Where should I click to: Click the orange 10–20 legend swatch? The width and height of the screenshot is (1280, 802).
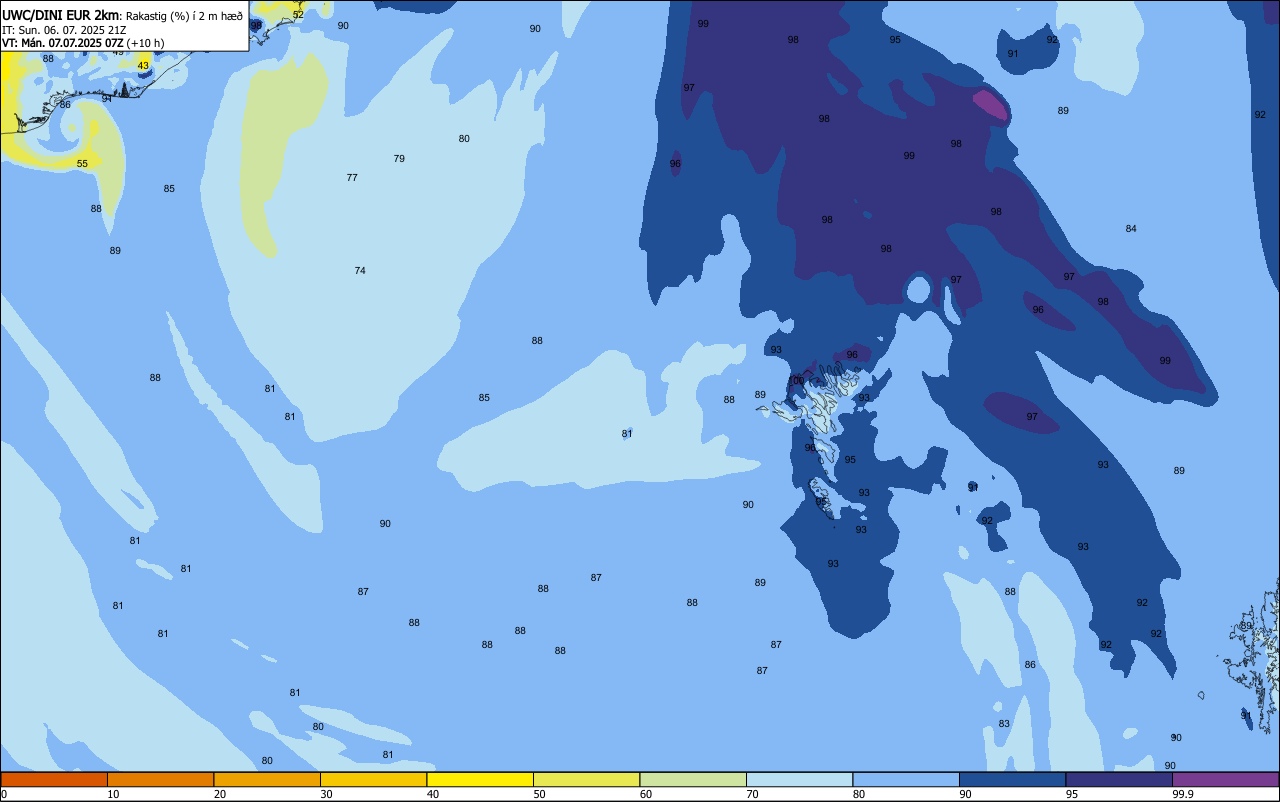click(x=160, y=779)
